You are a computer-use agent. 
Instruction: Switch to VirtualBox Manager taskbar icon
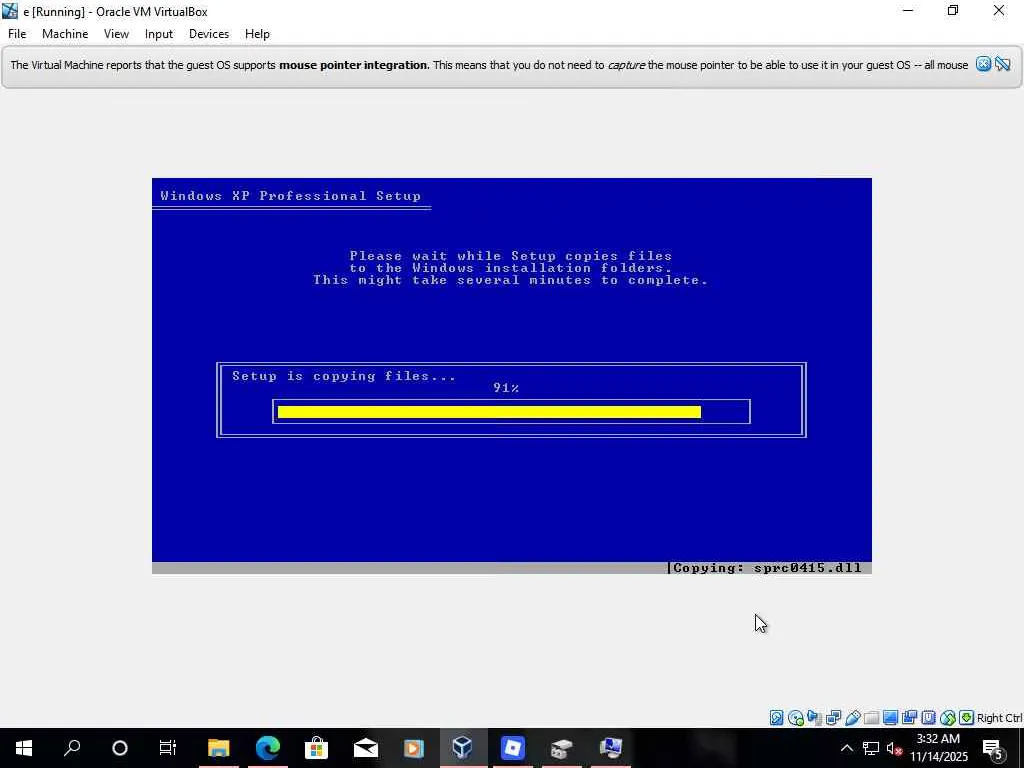(463, 748)
